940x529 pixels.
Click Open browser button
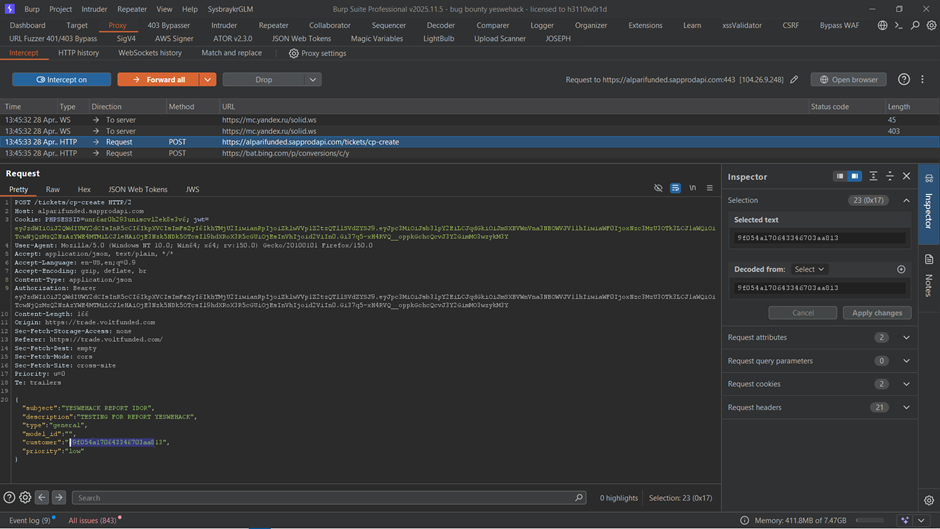tap(848, 79)
